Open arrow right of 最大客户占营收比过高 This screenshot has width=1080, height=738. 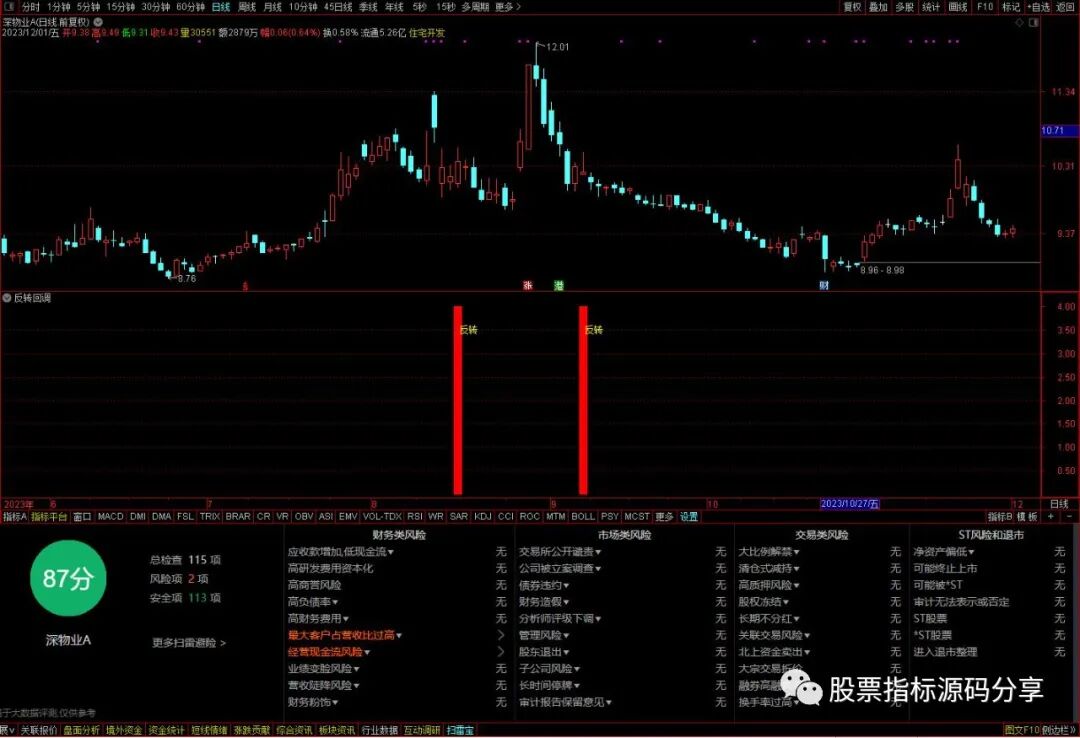pos(501,635)
